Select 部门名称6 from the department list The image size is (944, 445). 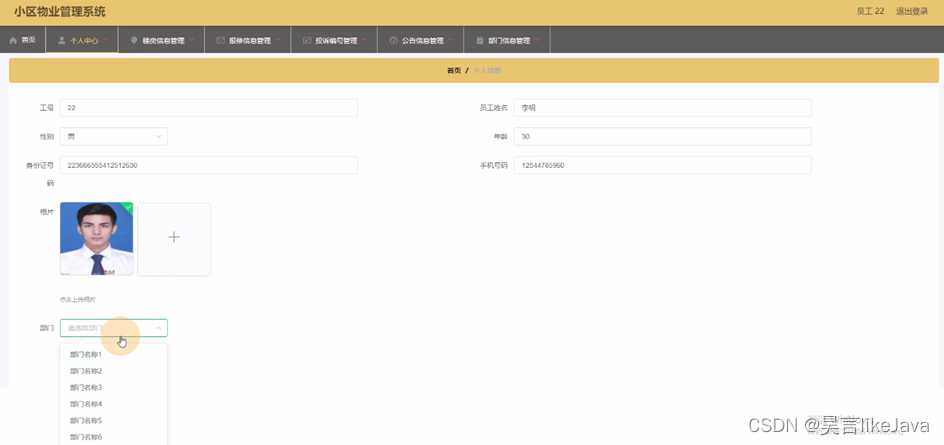[114, 437]
